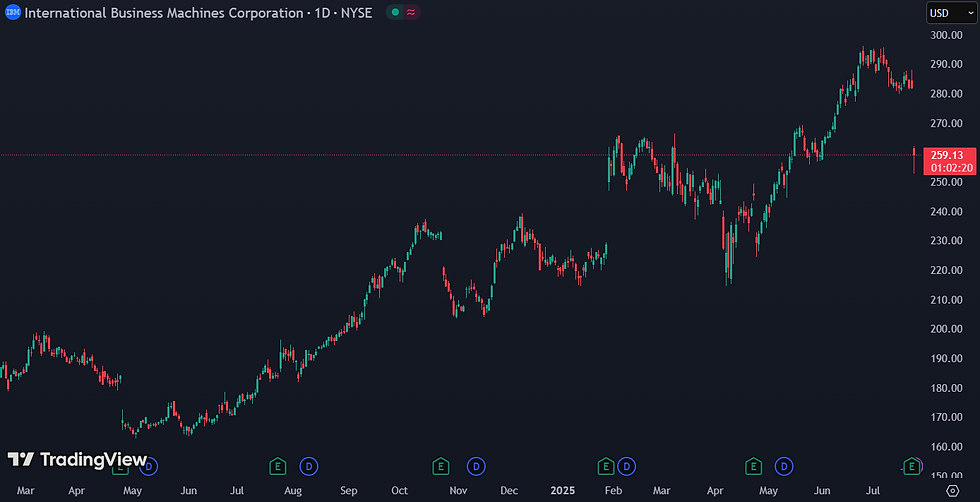
Task: Open chart settings gear icon
Action: (x=952, y=489)
